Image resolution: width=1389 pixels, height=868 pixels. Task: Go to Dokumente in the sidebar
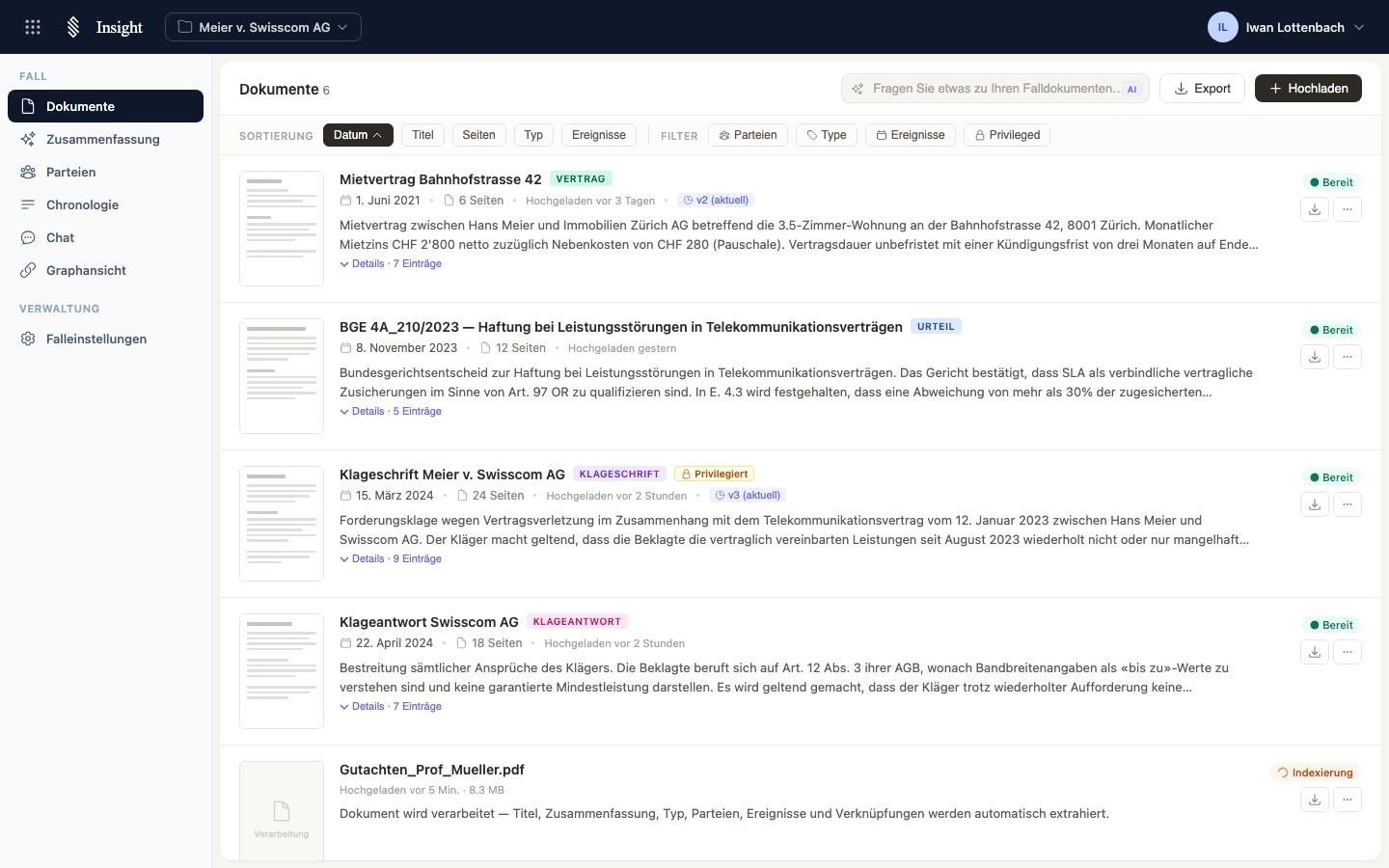click(105, 106)
